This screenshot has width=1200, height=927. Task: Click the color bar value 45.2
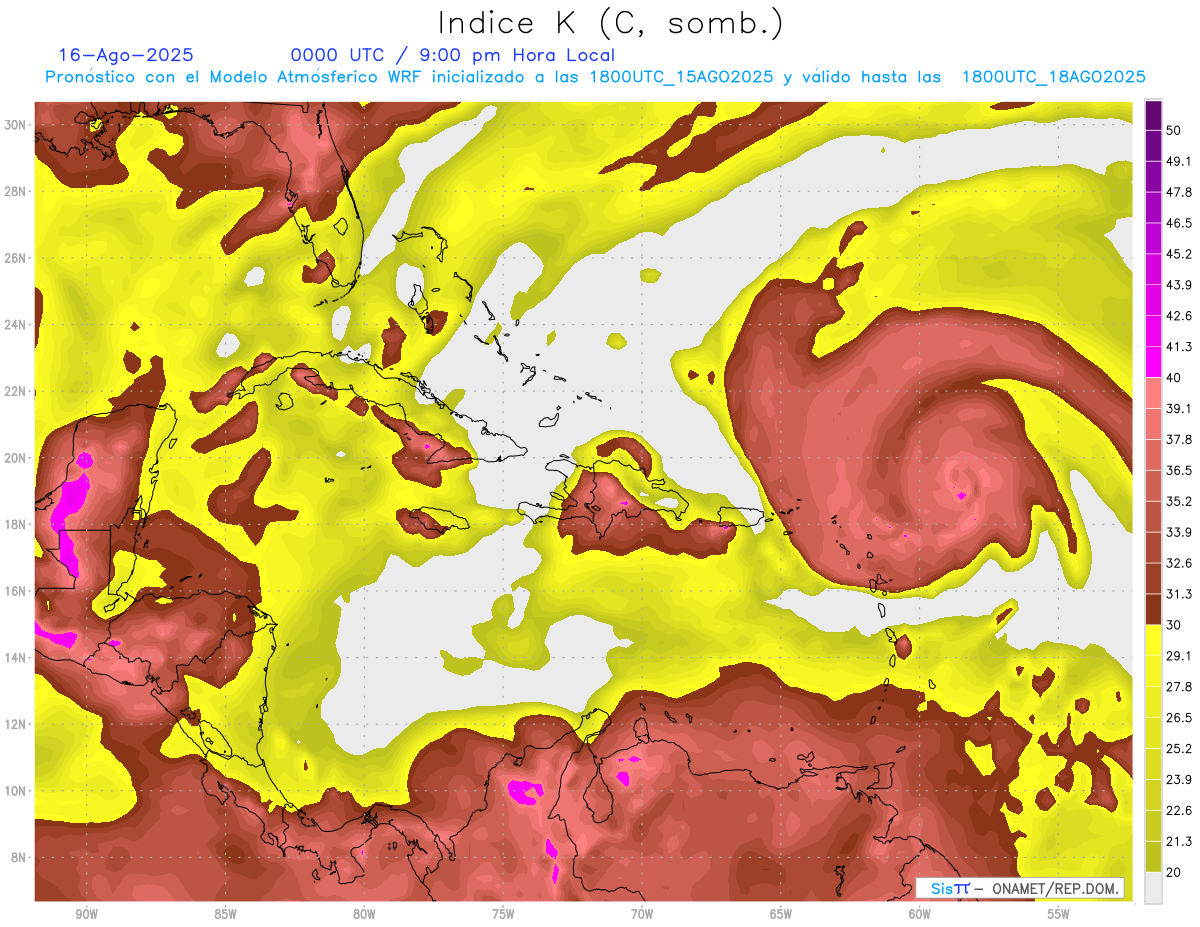1178,253
